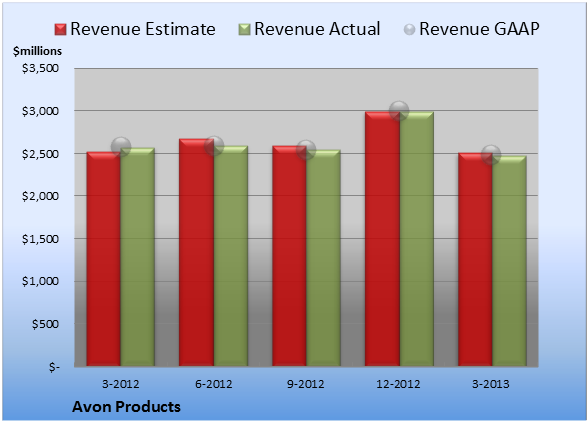Image resolution: width=588 pixels, height=422 pixels.
Task: Click the GAAP marker above 3-2012
Action: pyautogui.click(x=121, y=147)
